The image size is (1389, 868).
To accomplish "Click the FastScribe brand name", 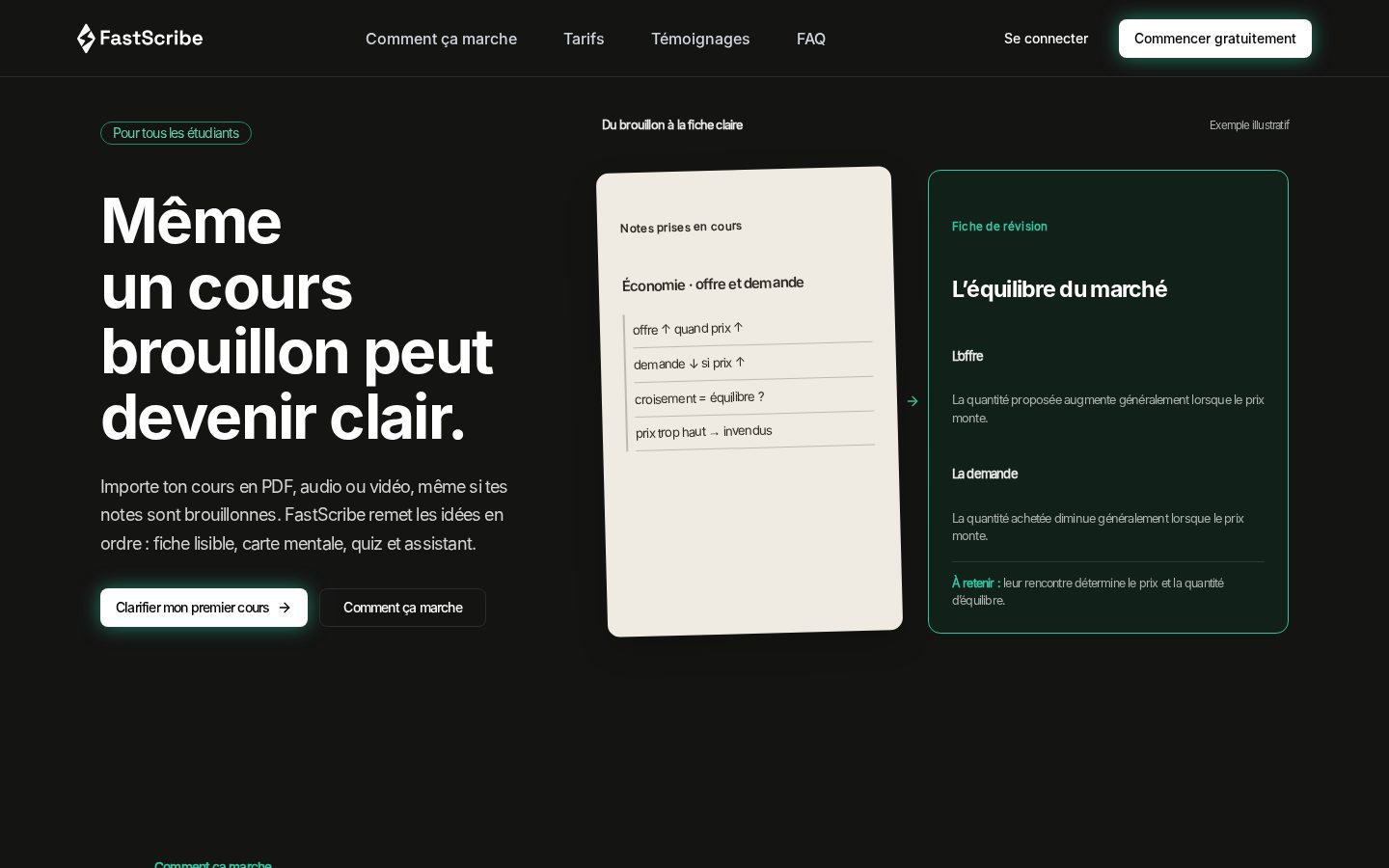I will coord(150,39).
